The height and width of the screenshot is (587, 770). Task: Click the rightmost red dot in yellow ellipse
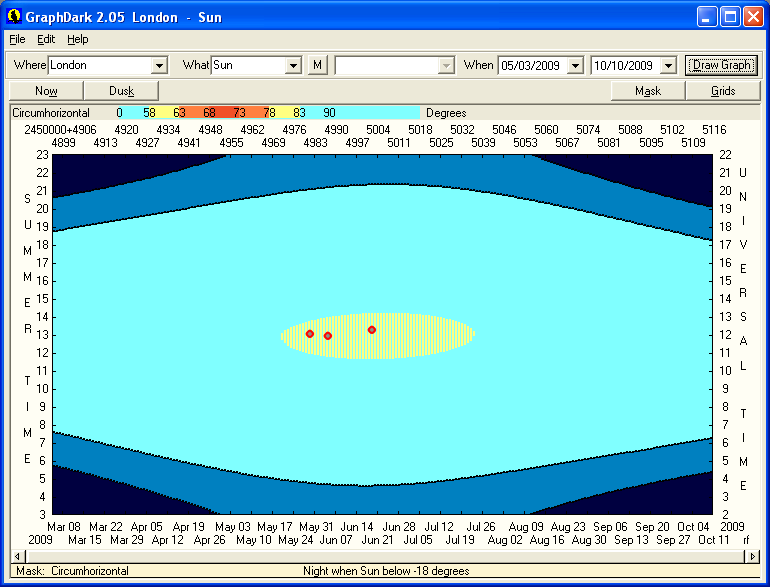372,330
